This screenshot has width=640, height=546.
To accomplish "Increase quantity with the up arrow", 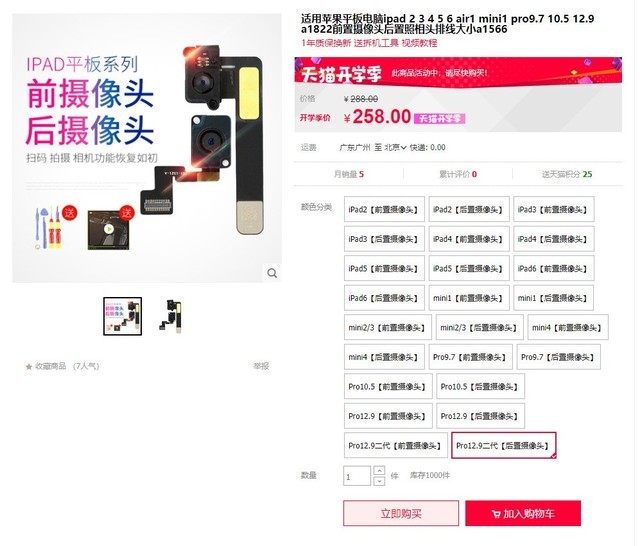I will point(379,471).
